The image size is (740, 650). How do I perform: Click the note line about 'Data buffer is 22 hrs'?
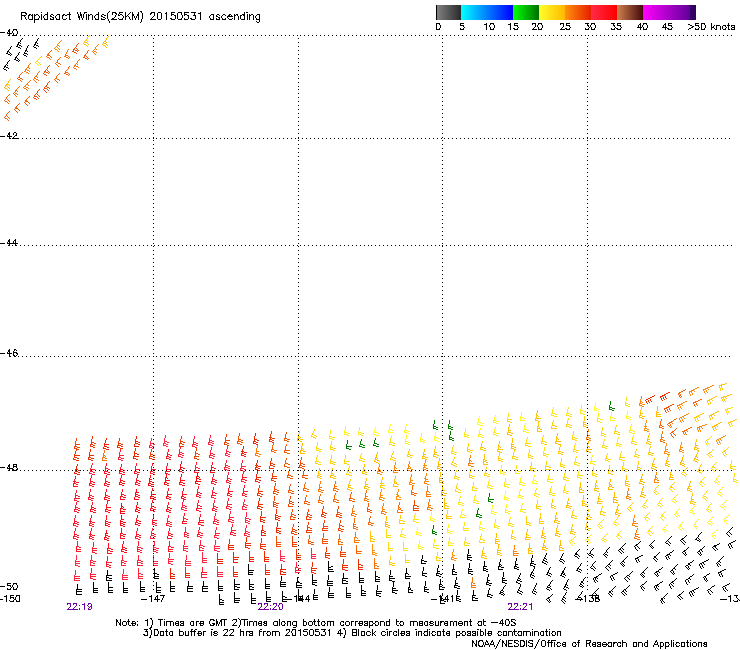[352, 633]
